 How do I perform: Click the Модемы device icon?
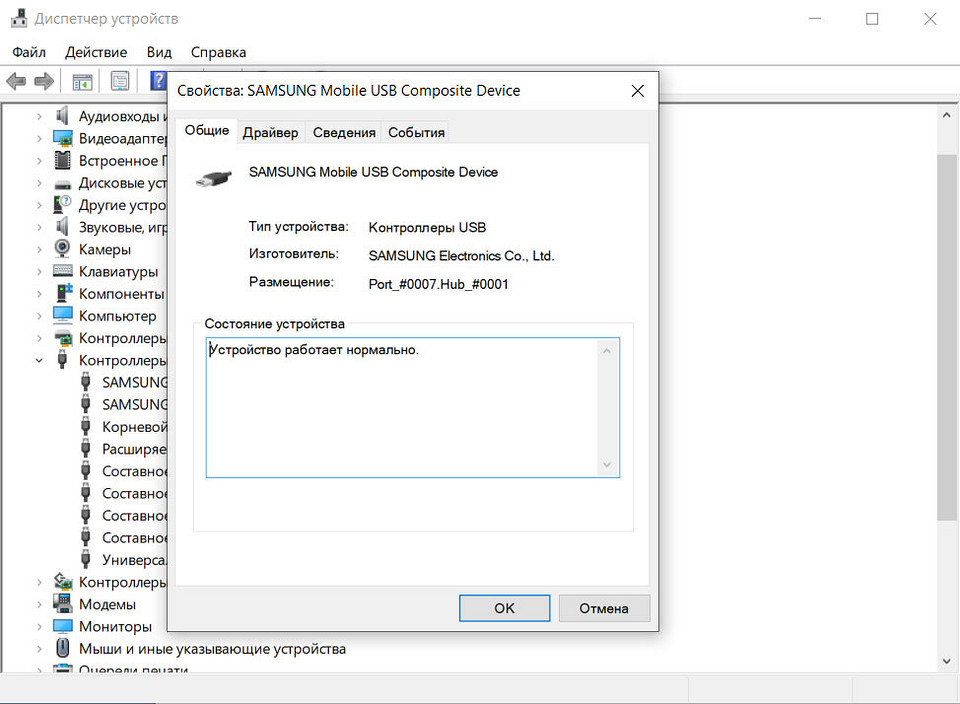pos(63,604)
